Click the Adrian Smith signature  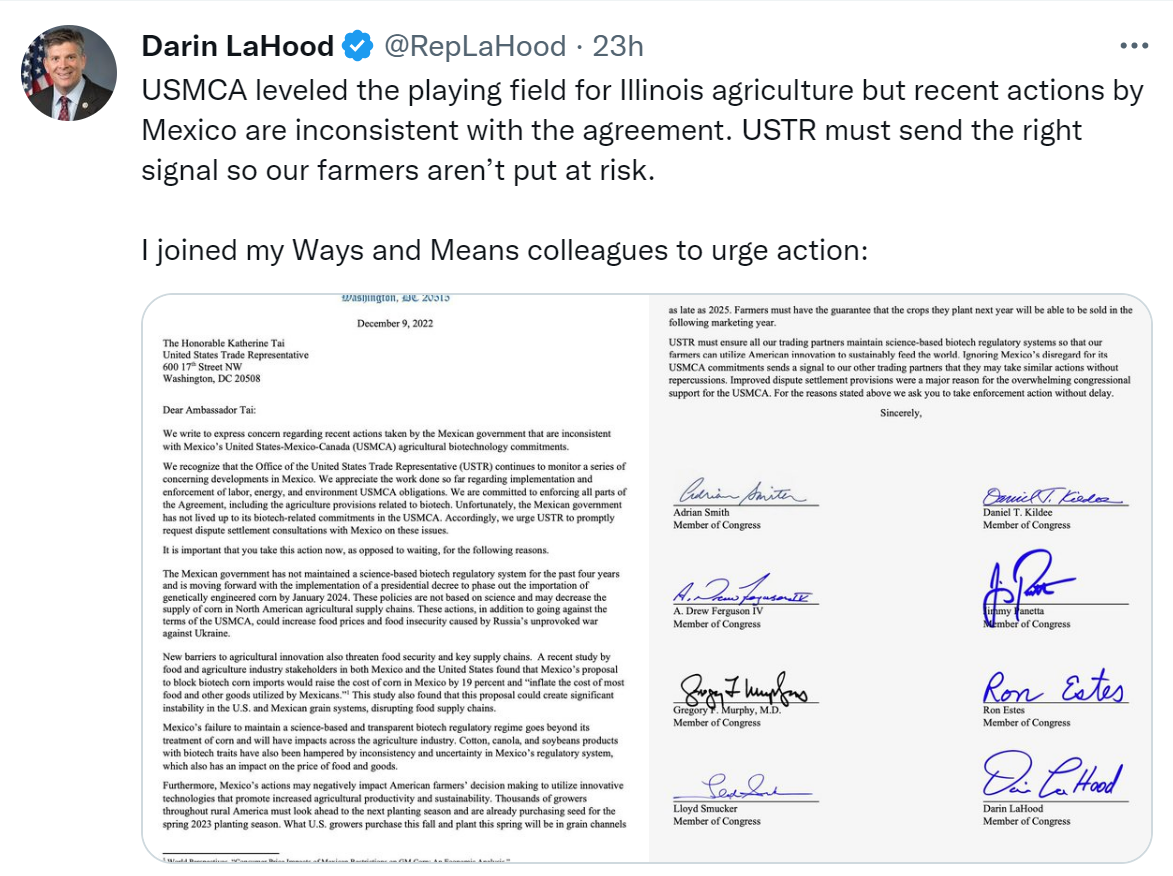point(740,492)
